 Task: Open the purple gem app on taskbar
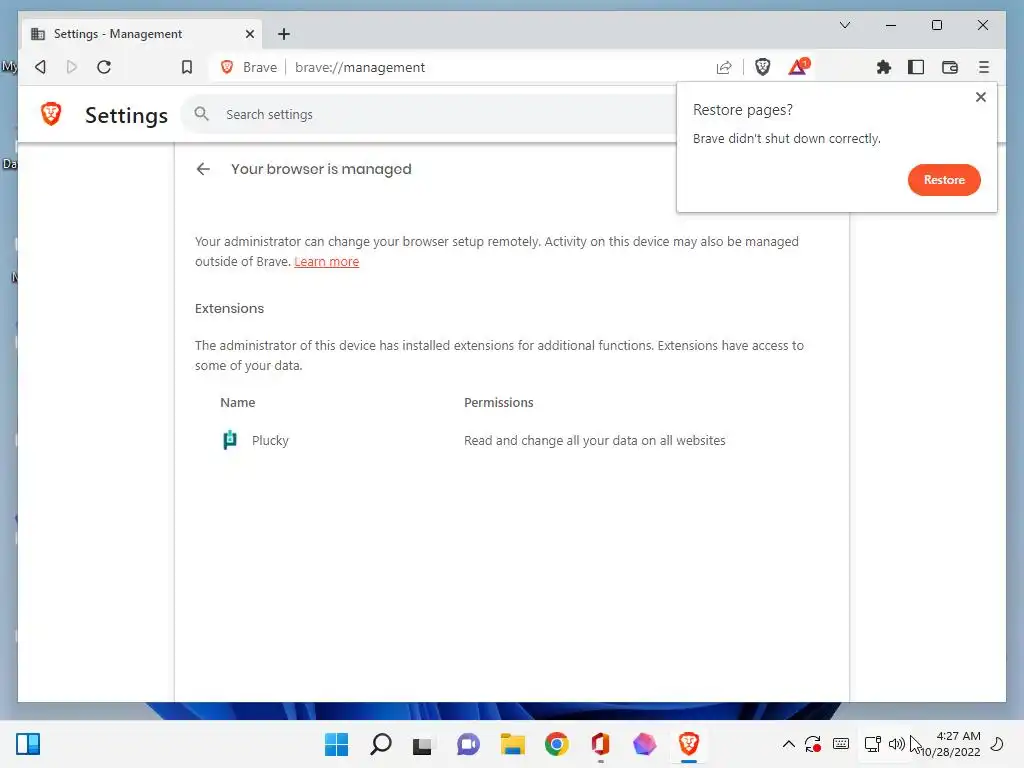tap(645, 744)
